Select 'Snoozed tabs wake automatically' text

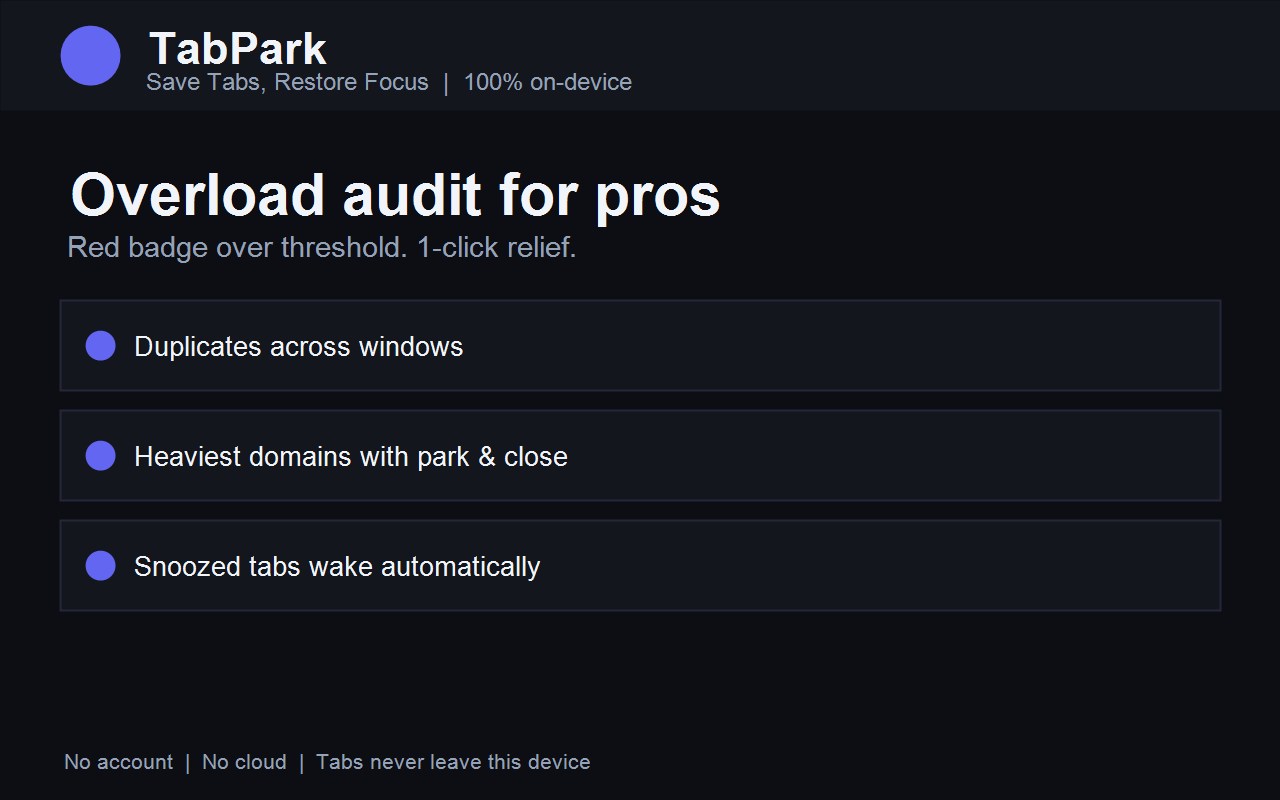337,566
